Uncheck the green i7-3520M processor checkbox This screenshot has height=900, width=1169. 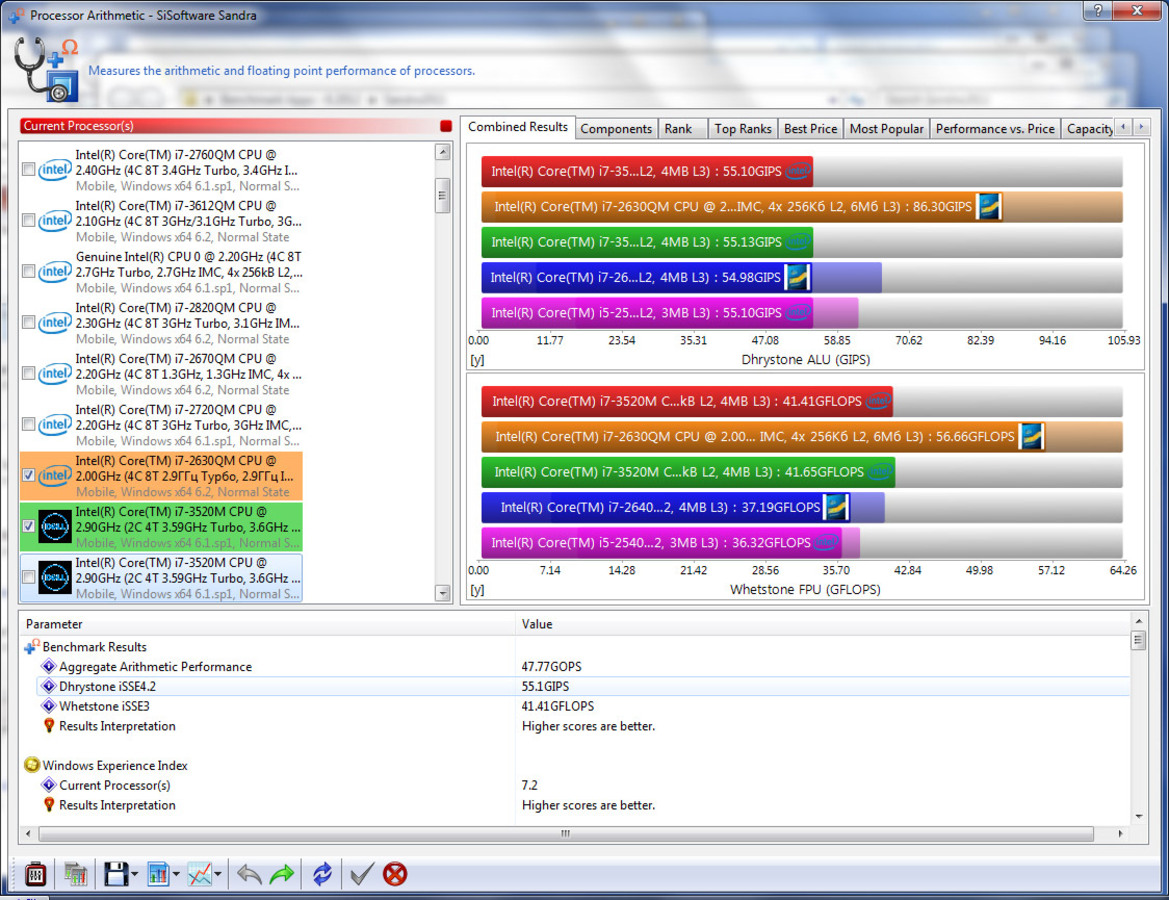coord(28,526)
